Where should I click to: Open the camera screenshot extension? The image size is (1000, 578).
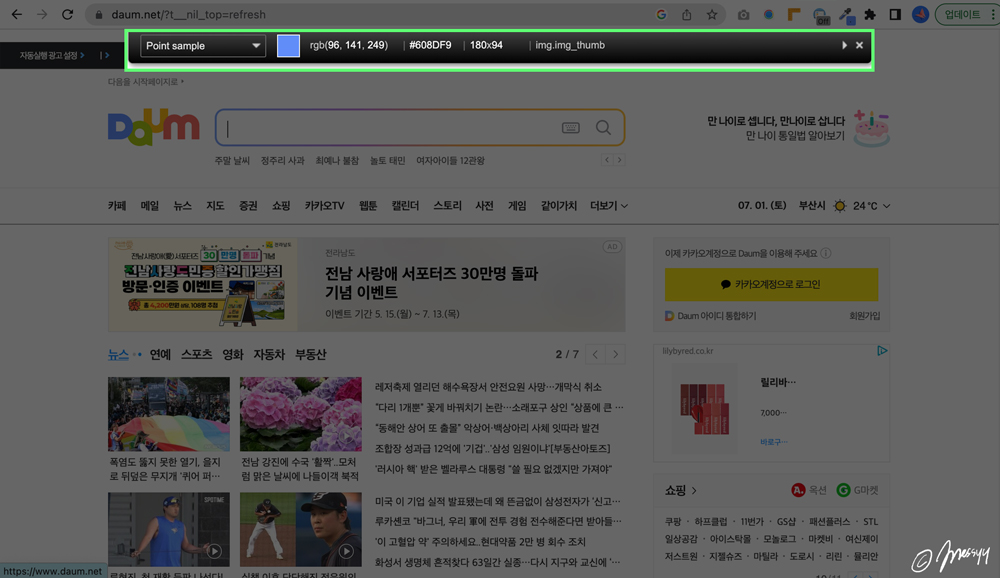(x=743, y=14)
